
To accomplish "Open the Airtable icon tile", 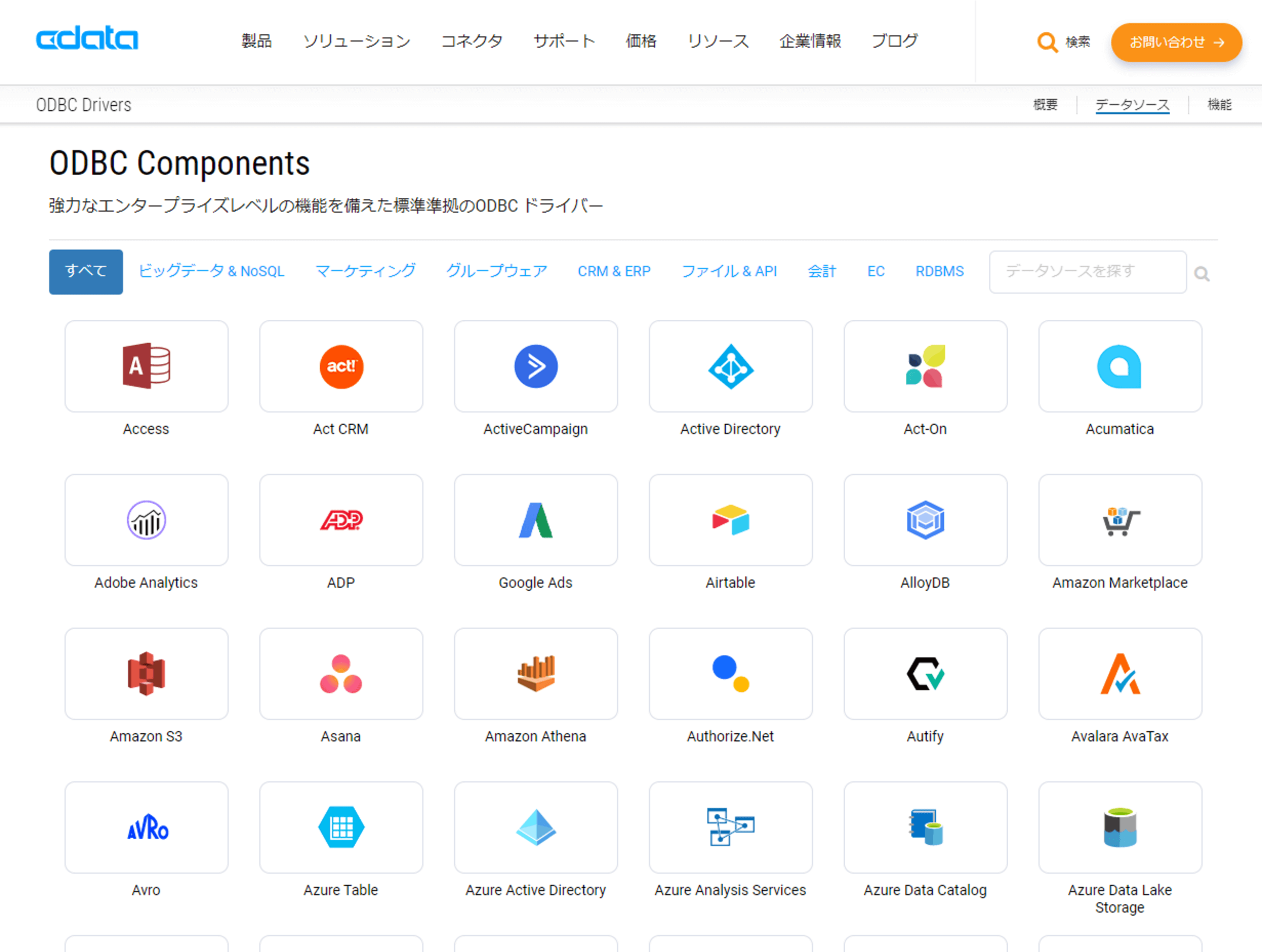I will (730, 520).
